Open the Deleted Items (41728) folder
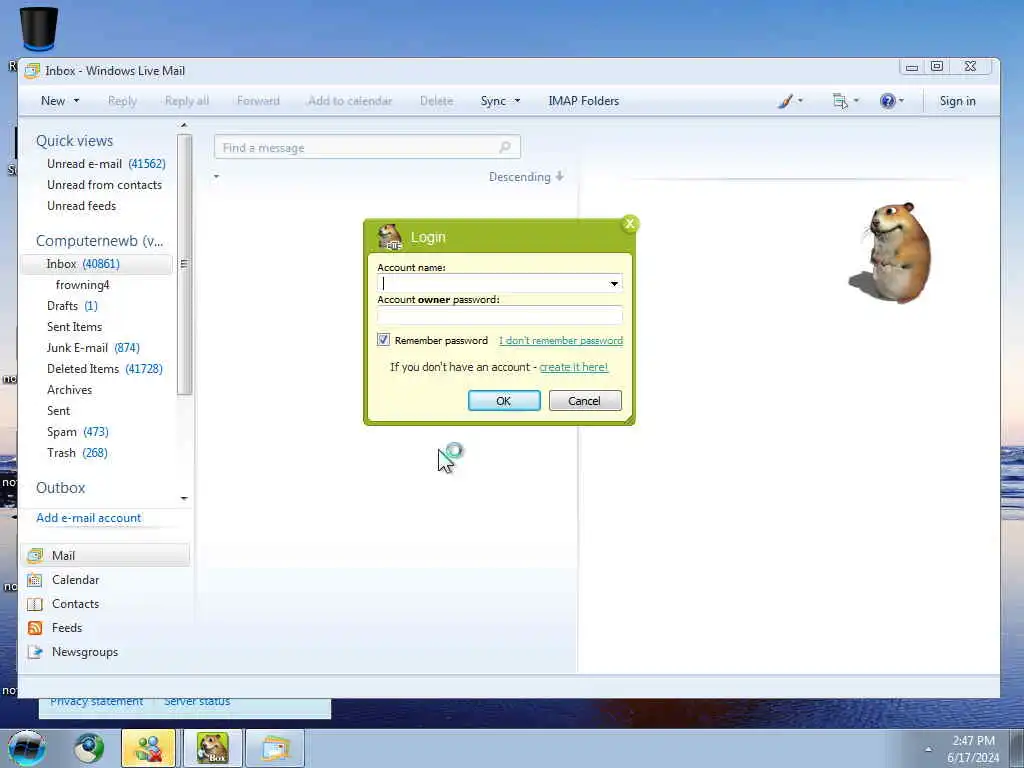1024x768 pixels. click(x=104, y=369)
